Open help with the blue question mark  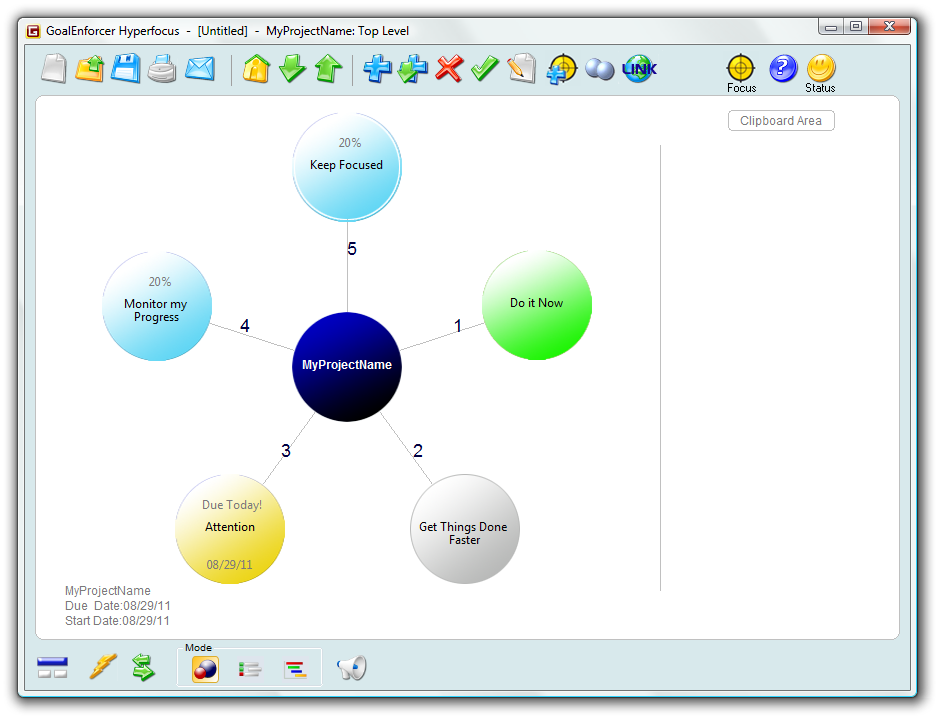click(x=783, y=68)
